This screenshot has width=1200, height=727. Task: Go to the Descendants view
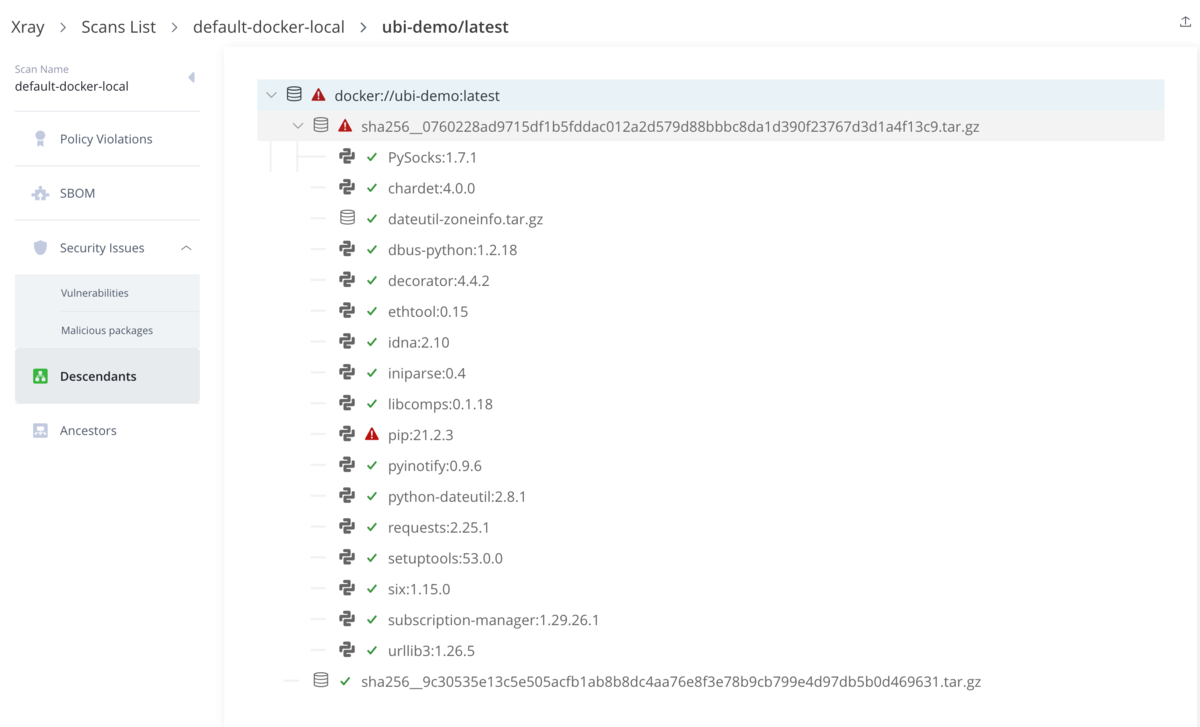(x=107, y=376)
